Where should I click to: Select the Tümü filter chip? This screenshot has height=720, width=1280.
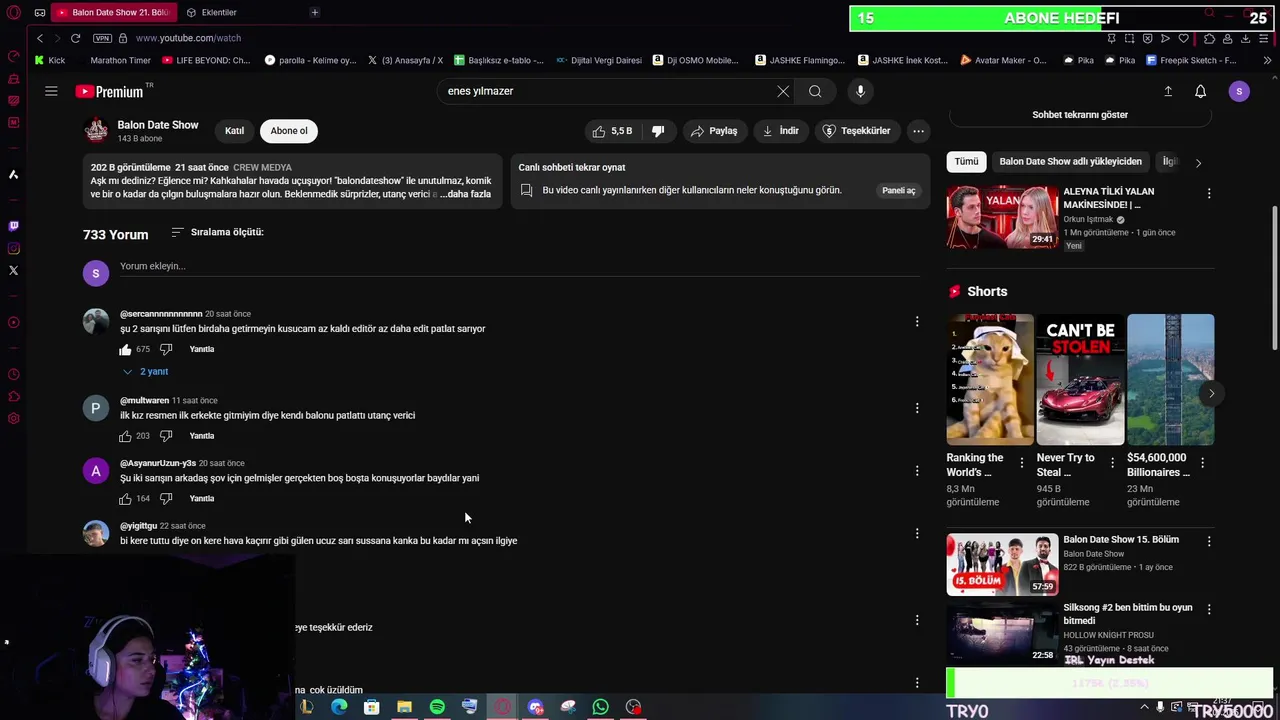(966, 161)
